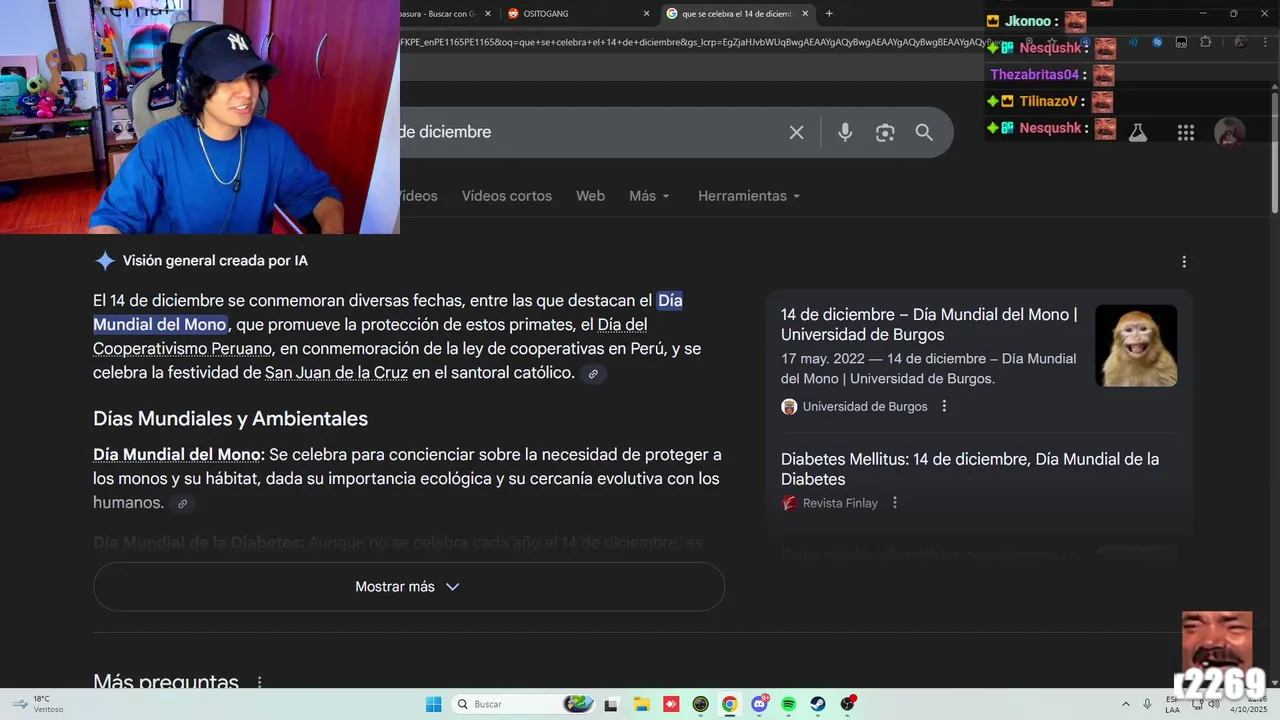This screenshot has width=1280, height=720.
Task: Close the 'basura - Buscar con' tab
Action: pyautogui.click(x=487, y=13)
